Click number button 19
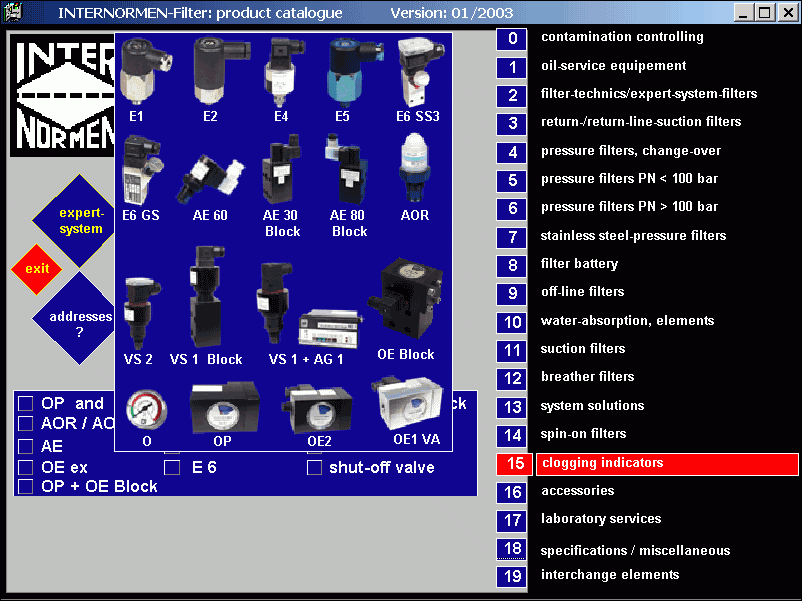The height and width of the screenshot is (601, 802). pyautogui.click(x=512, y=577)
